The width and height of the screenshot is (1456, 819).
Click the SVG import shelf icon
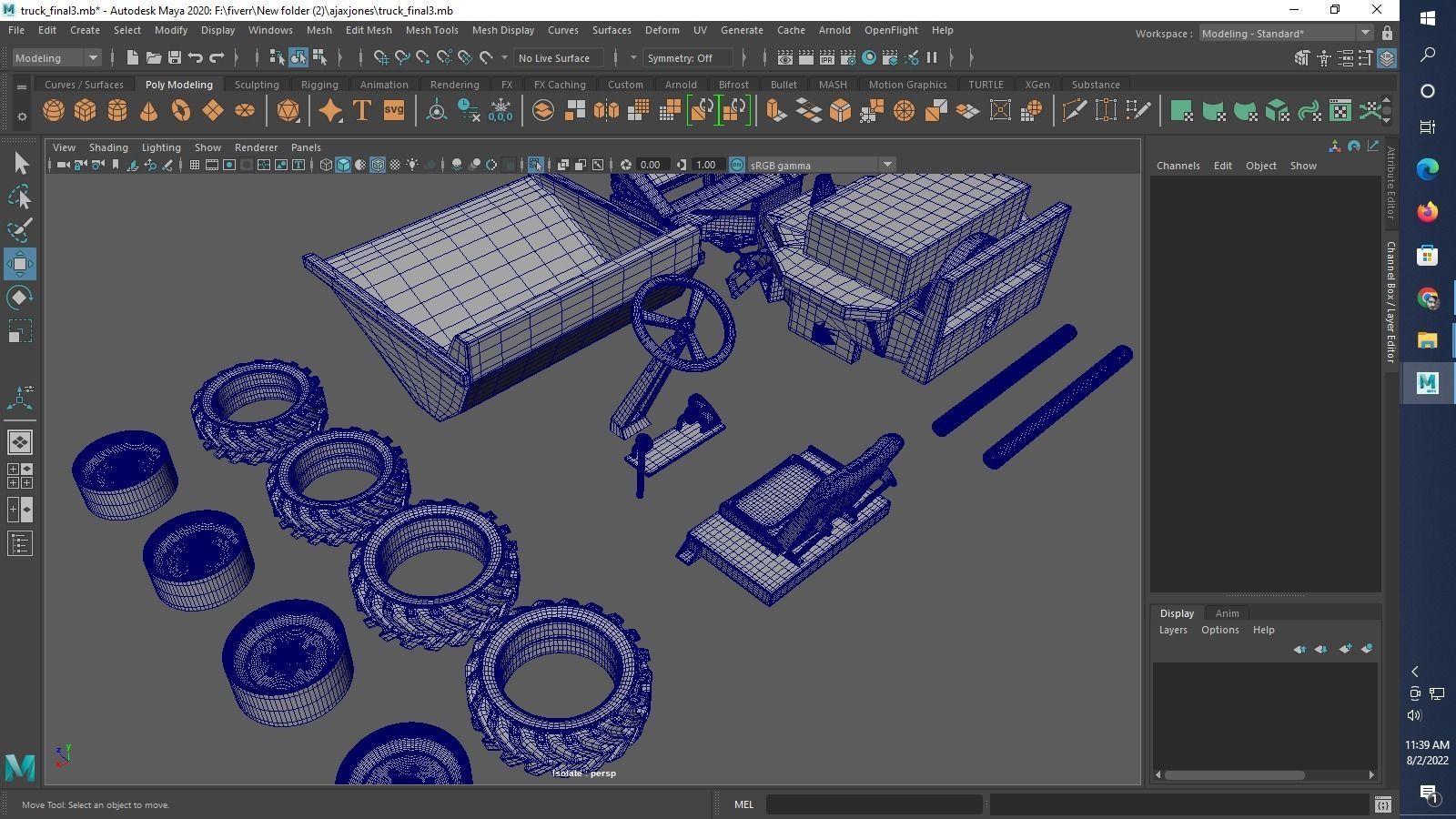coord(393,111)
